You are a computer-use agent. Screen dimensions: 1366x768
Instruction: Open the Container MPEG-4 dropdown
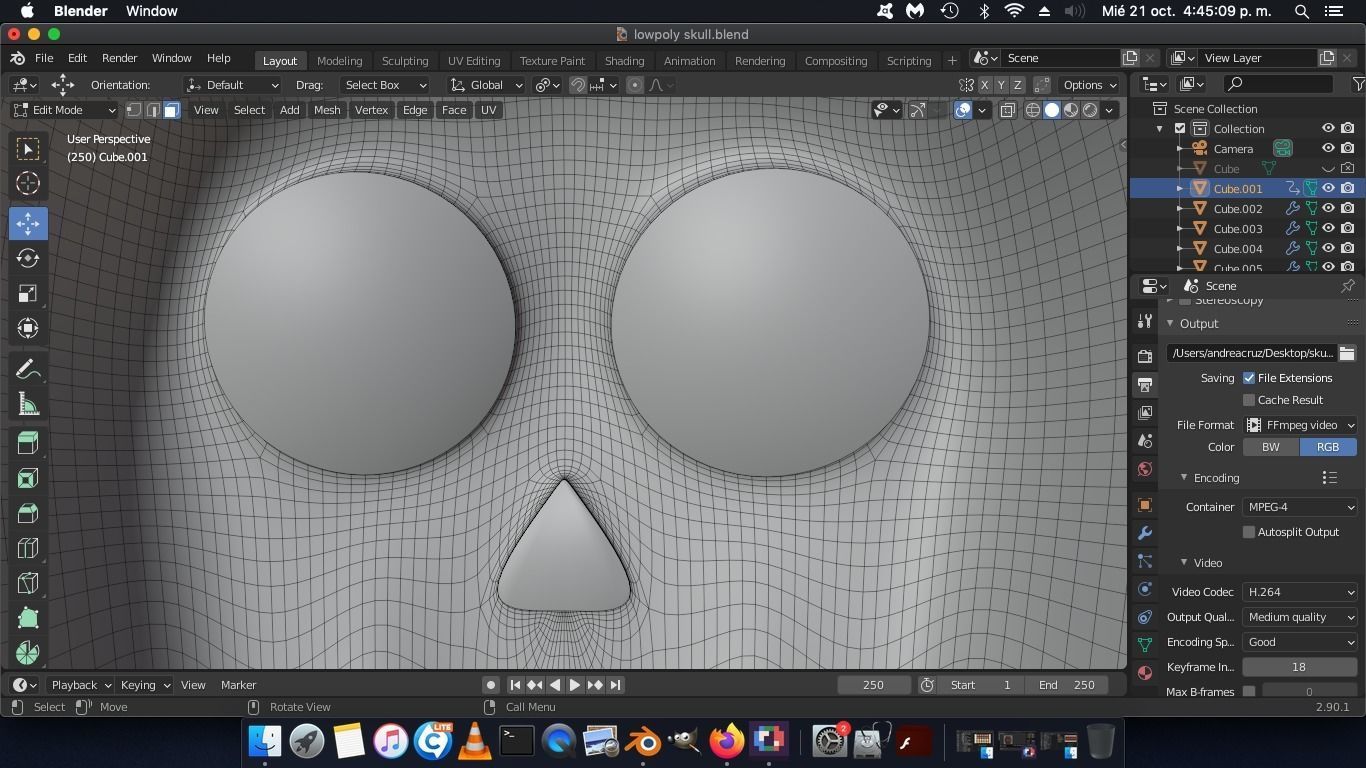tap(1300, 507)
